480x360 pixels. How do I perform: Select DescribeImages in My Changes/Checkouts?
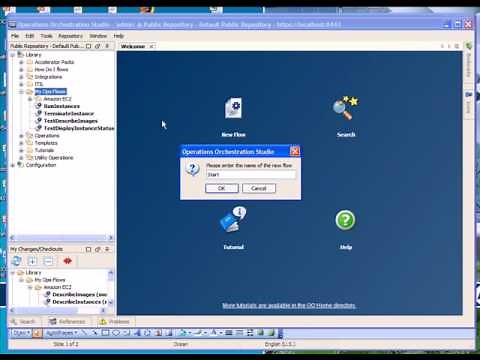(x=79, y=294)
